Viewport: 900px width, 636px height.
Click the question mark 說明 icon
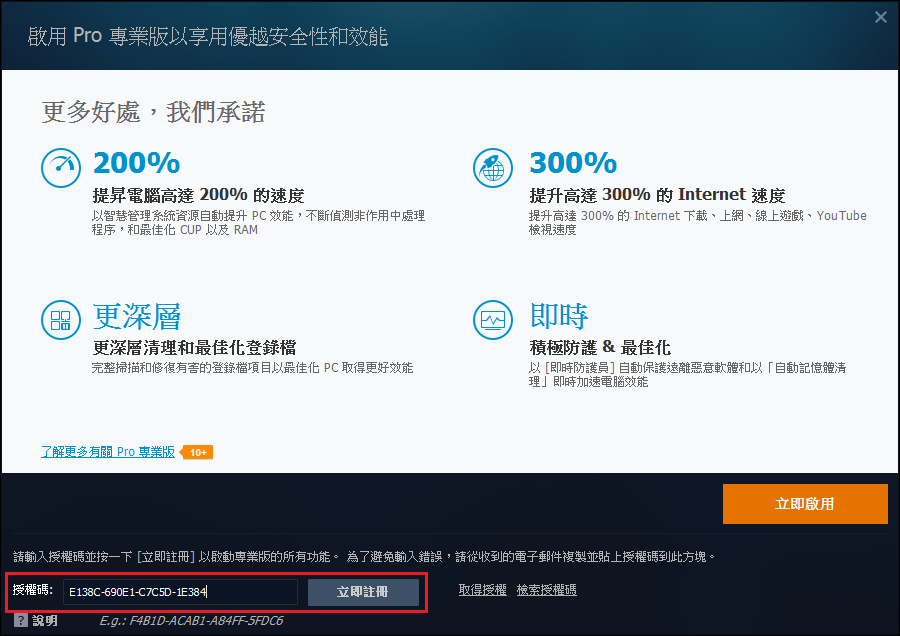click(x=21, y=621)
